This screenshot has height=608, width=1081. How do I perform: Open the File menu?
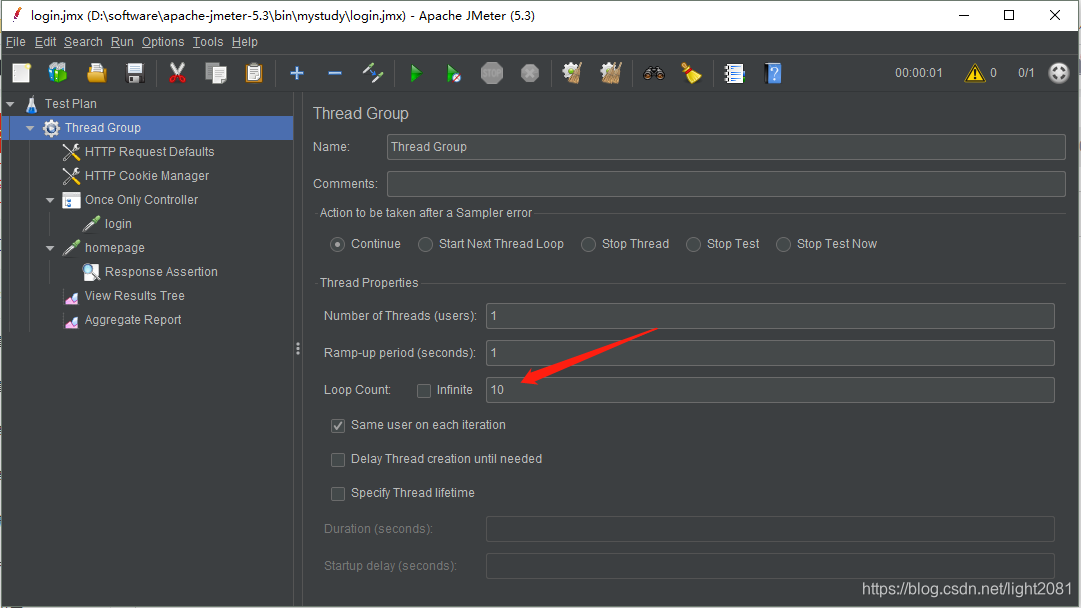point(15,42)
